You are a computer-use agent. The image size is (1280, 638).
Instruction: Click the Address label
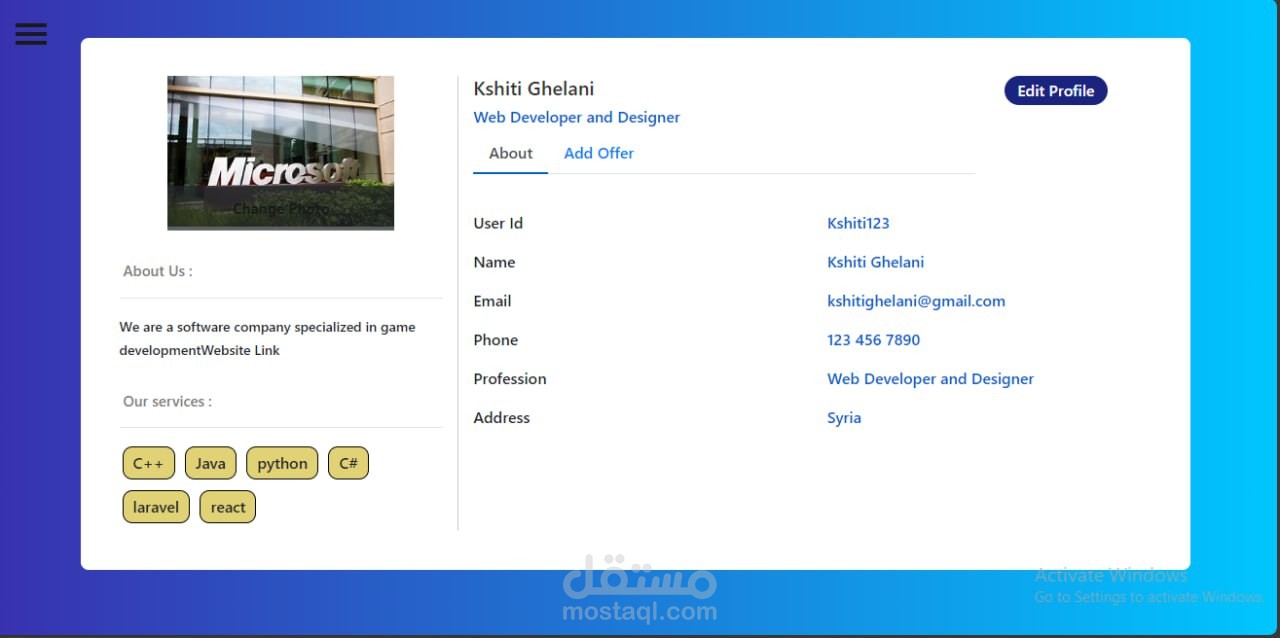pyautogui.click(x=501, y=418)
